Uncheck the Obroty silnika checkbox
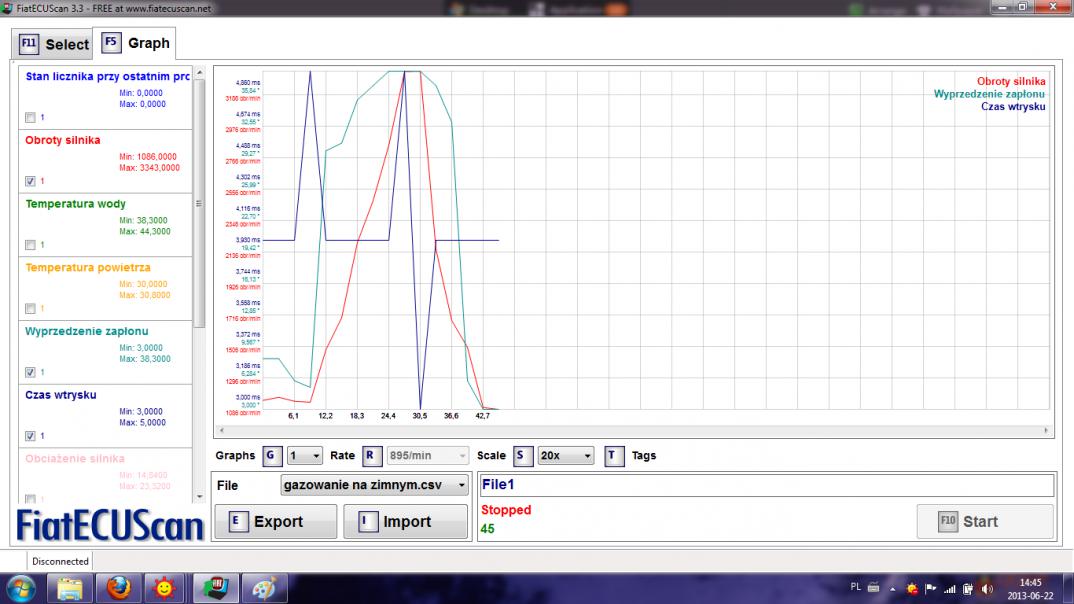The width and height of the screenshot is (1074, 604). pyautogui.click(x=30, y=181)
